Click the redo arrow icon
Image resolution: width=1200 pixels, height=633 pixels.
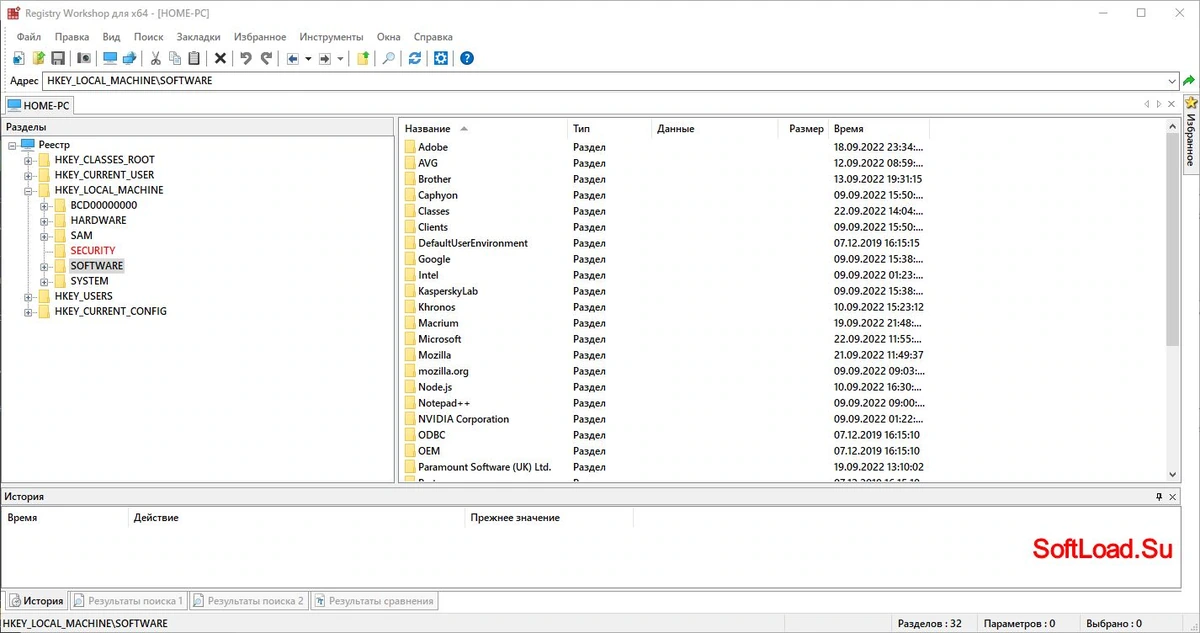(x=265, y=58)
